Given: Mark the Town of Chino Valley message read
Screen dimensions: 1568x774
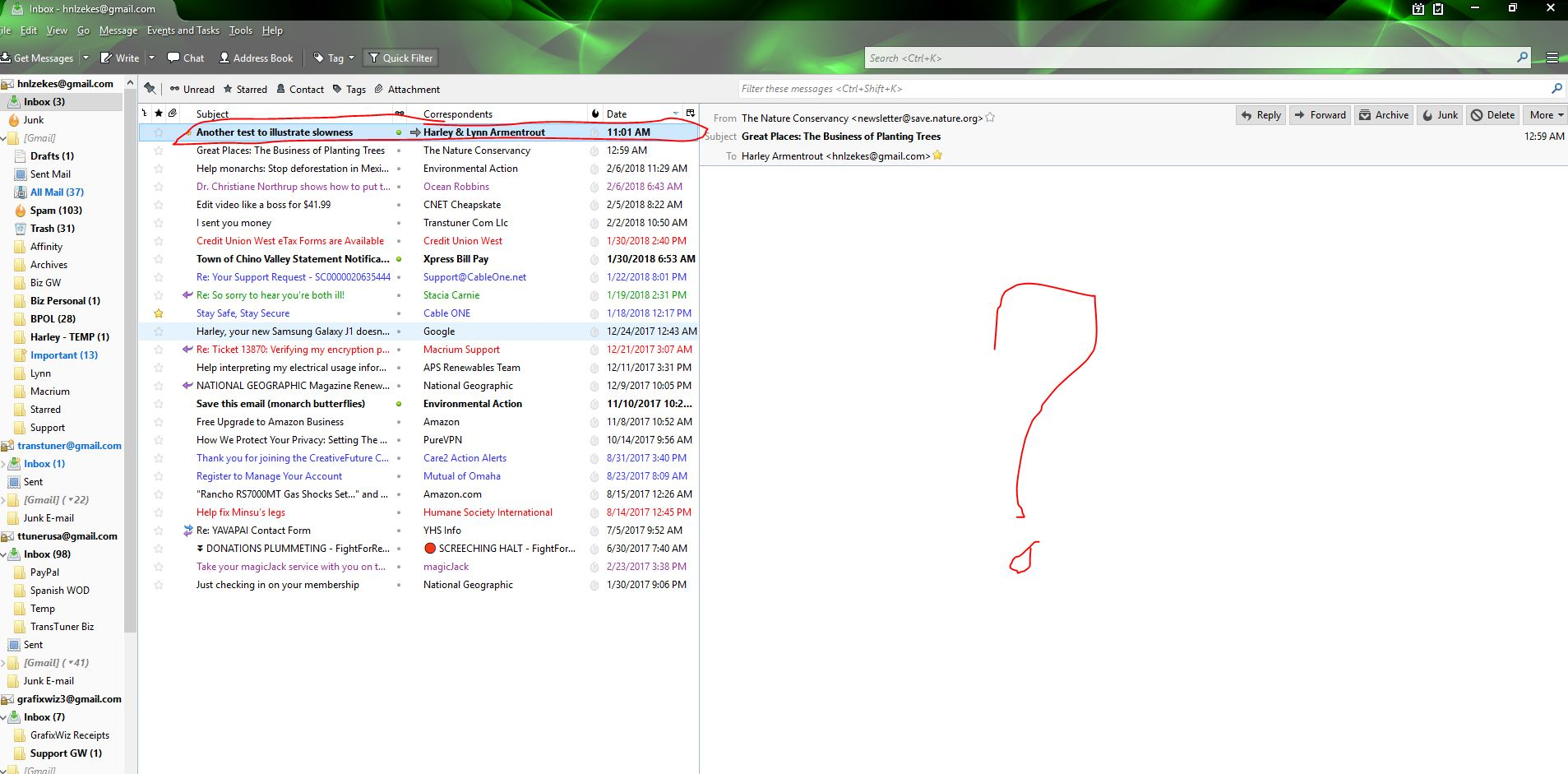Looking at the screenshot, I should (x=400, y=259).
